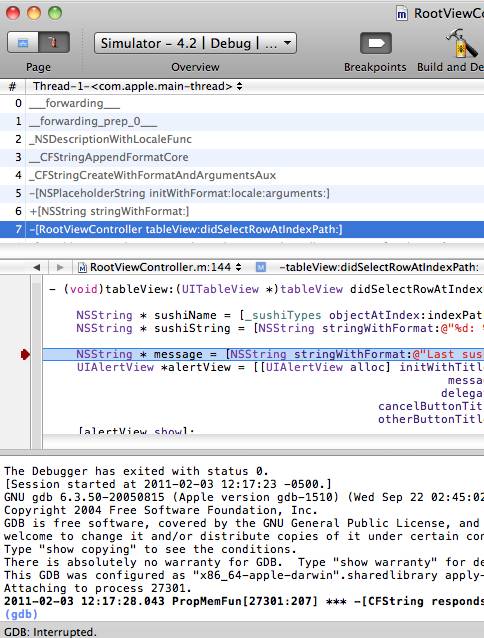Open the Thread-1 main-thread selector
This screenshot has height=638, width=484.
(138, 86)
